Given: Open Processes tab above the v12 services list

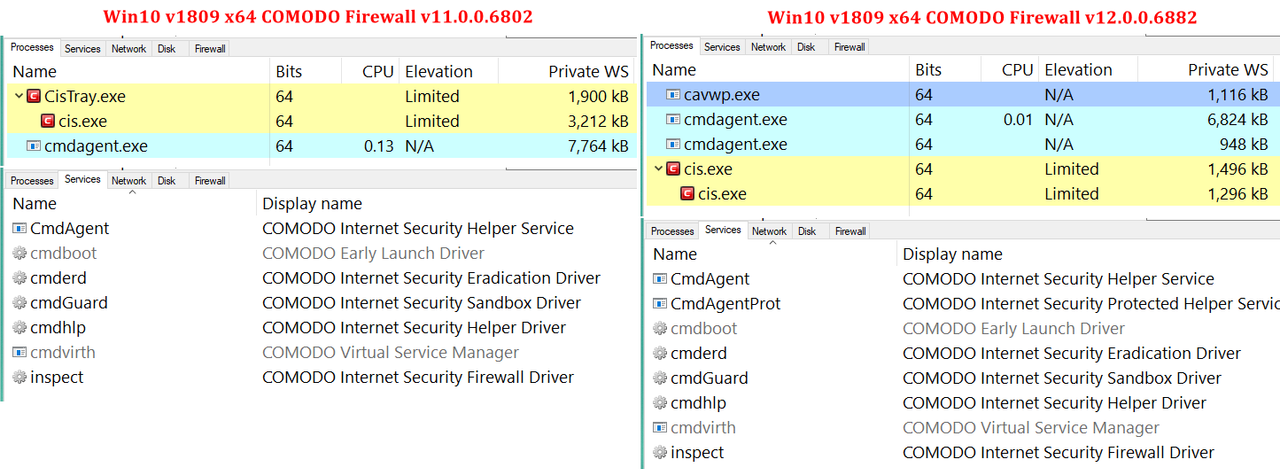Looking at the screenshot, I should tap(672, 231).
